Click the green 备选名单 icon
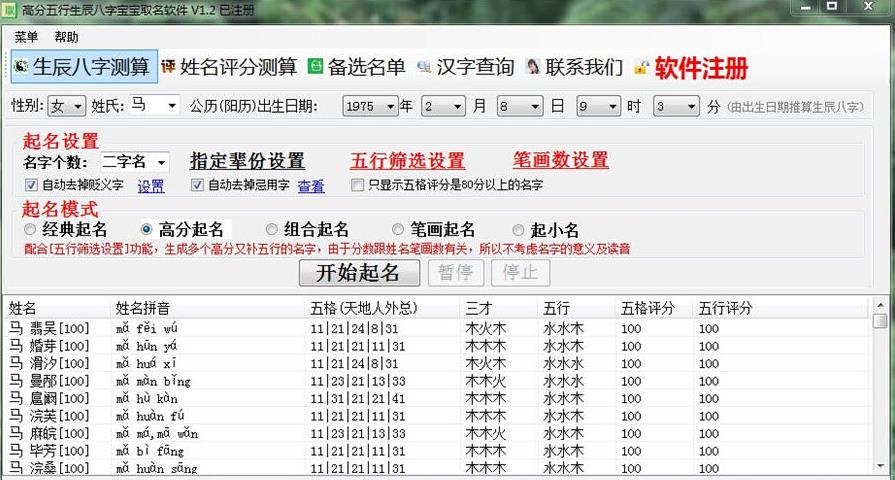Image resolution: width=895 pixels, height=480 pixels. [x=315, y=67]
